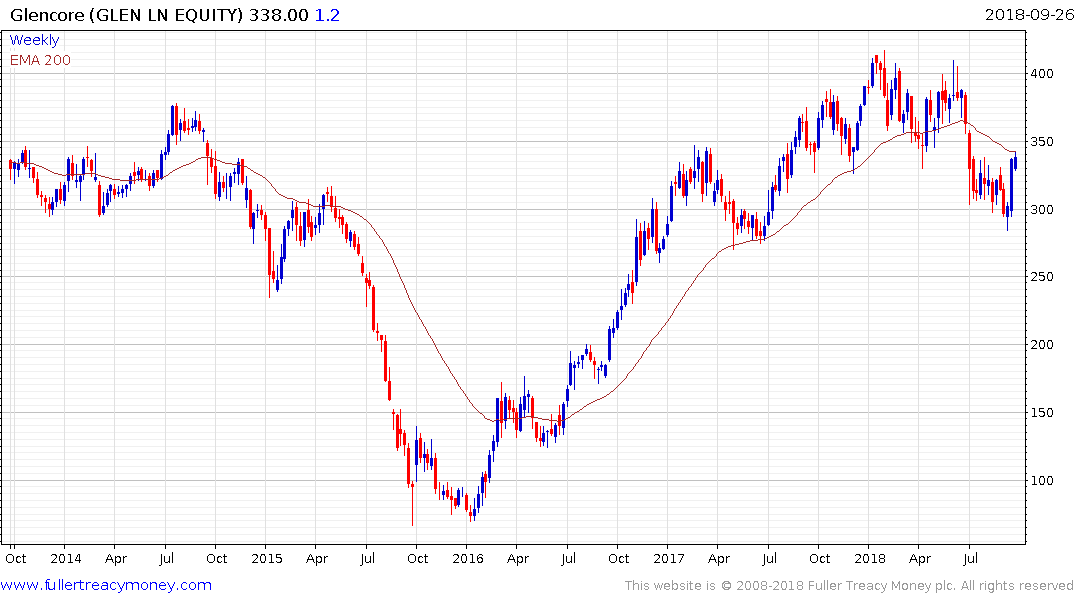Click the blue change value '1.2'

pos(327,15)
